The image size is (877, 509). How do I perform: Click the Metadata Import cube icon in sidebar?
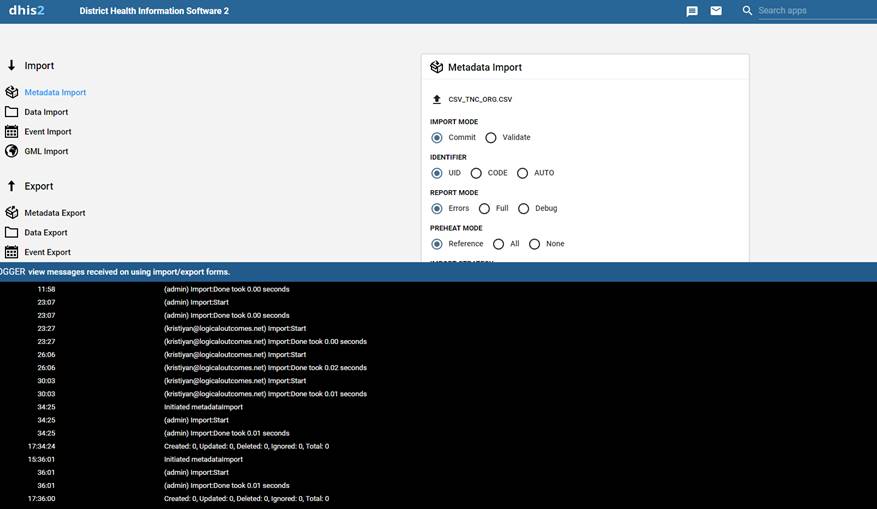click(11, 92)
